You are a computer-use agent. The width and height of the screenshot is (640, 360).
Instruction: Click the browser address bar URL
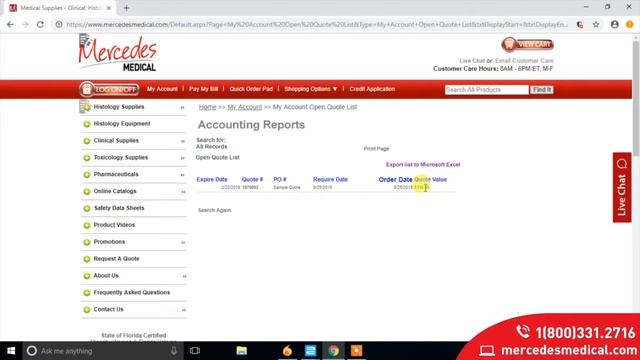pyautogui.click(x=317, y=24)
